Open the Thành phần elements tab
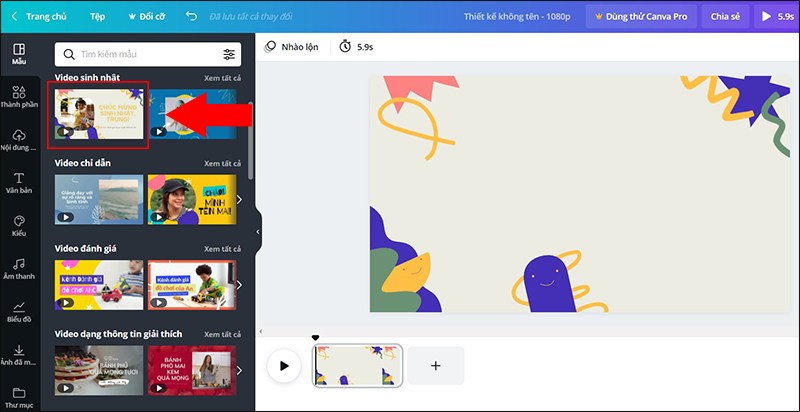800x412 pixels. (19, 97)
